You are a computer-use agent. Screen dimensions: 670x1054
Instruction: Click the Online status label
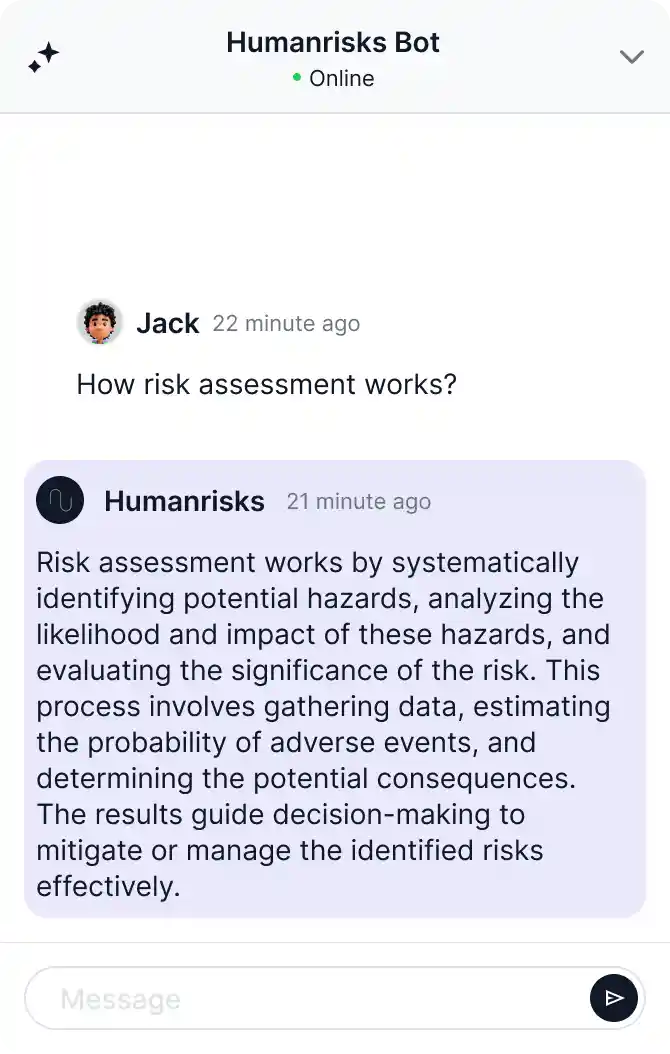tap(341, 78)
